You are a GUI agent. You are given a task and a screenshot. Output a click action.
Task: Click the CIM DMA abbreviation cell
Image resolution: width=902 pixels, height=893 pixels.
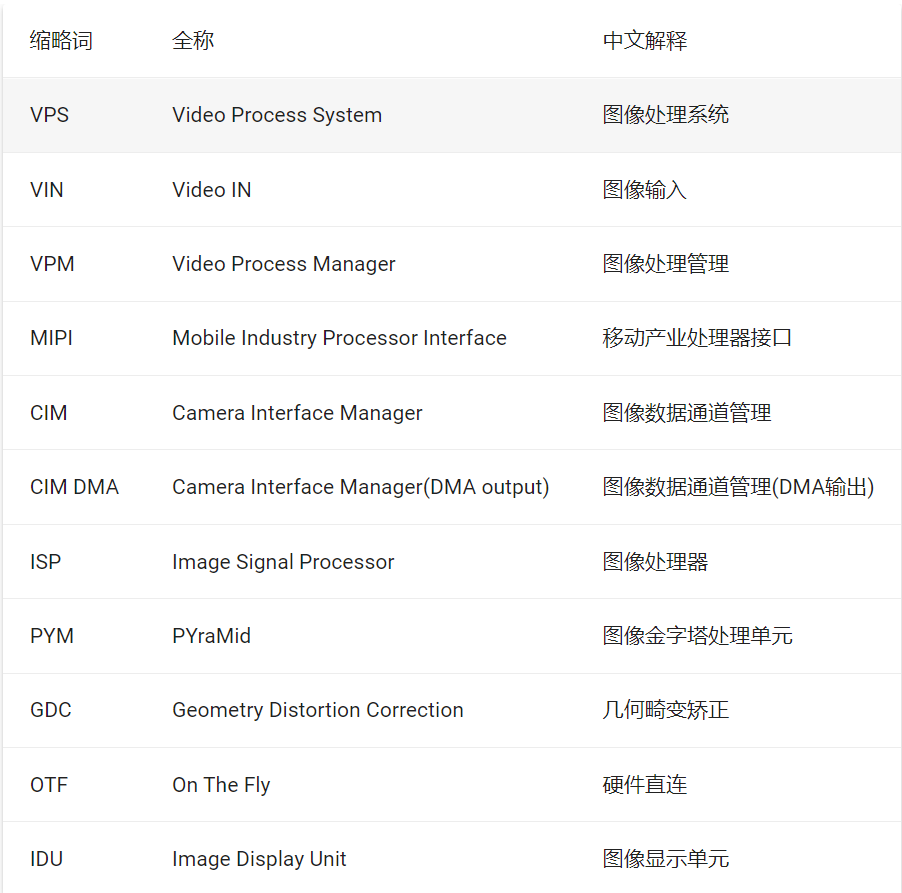75,487
